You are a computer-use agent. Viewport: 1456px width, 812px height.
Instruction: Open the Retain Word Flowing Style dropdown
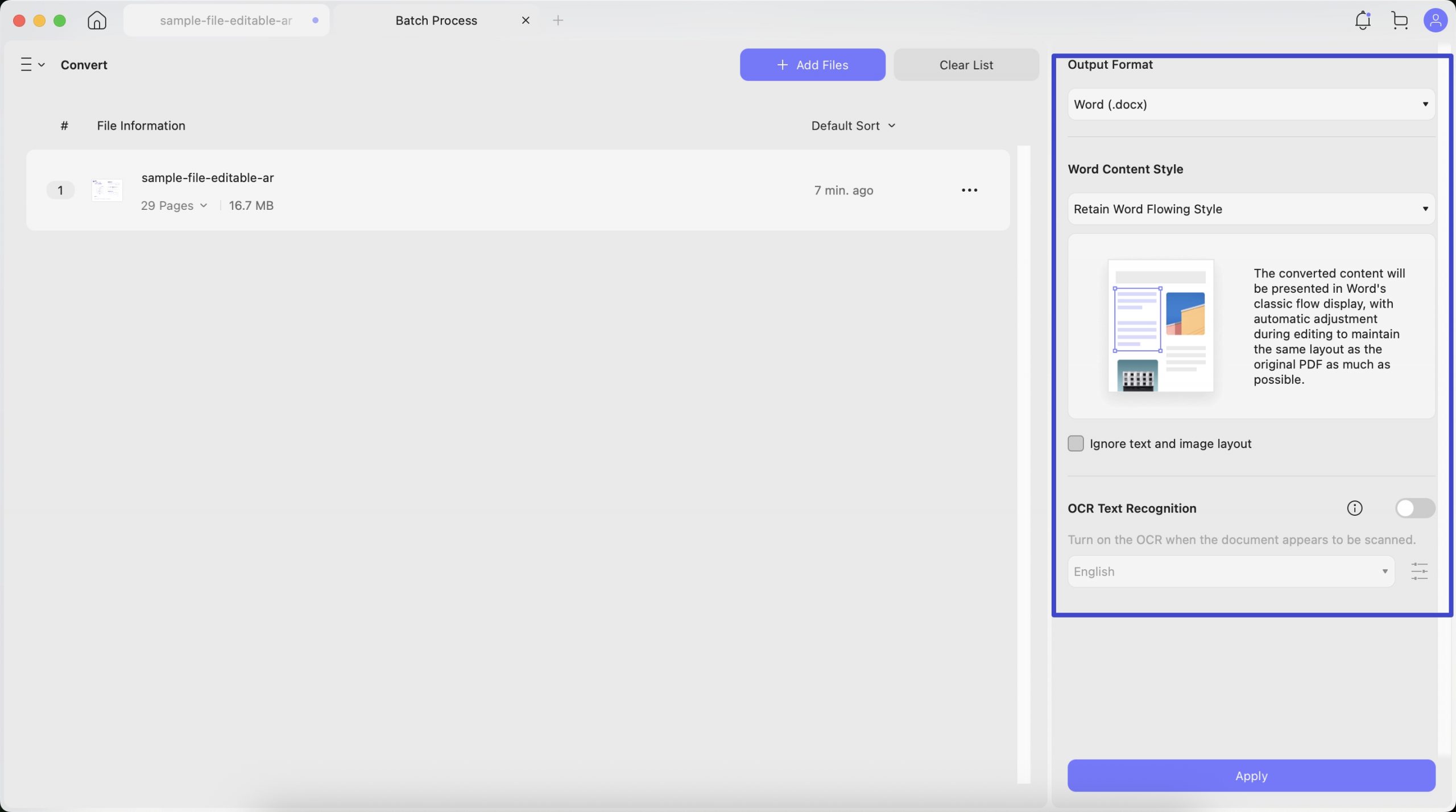coord(1251,209)
